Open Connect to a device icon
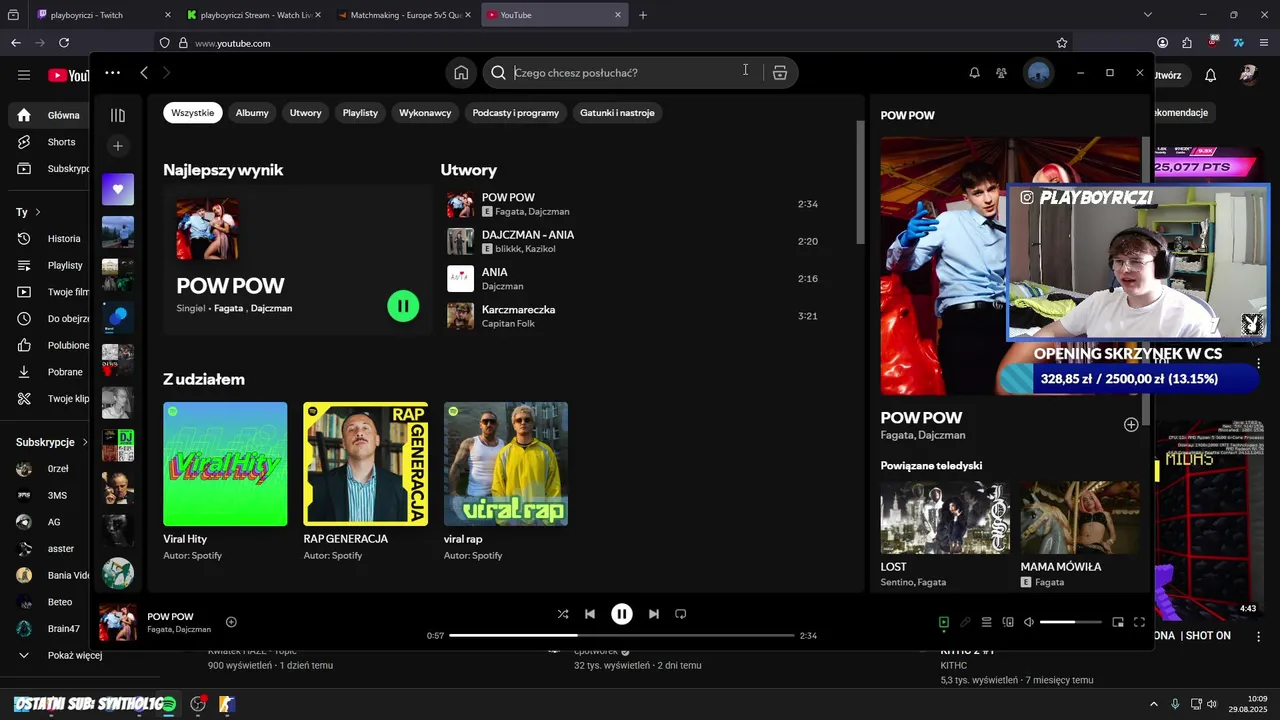This screenshot has height=720, width=1280. coord(1008,622)
